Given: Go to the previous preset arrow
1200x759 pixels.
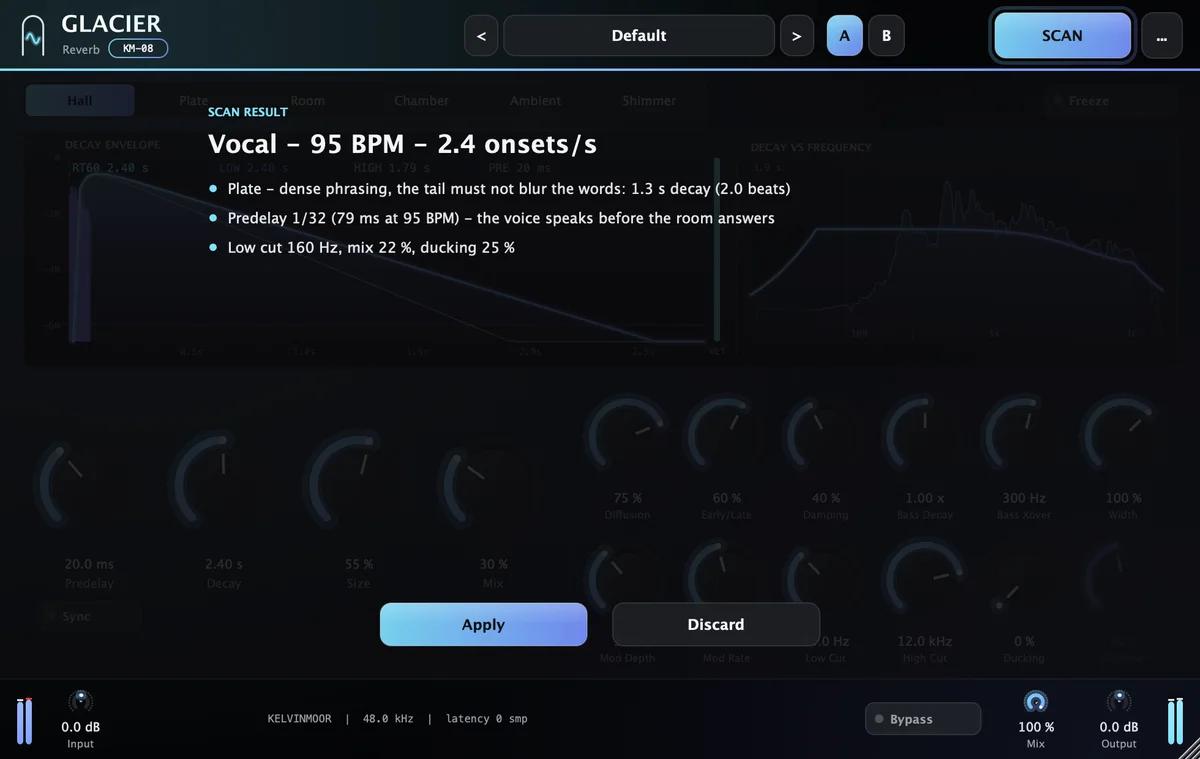Looking at the screenshot, I should 481,36.
